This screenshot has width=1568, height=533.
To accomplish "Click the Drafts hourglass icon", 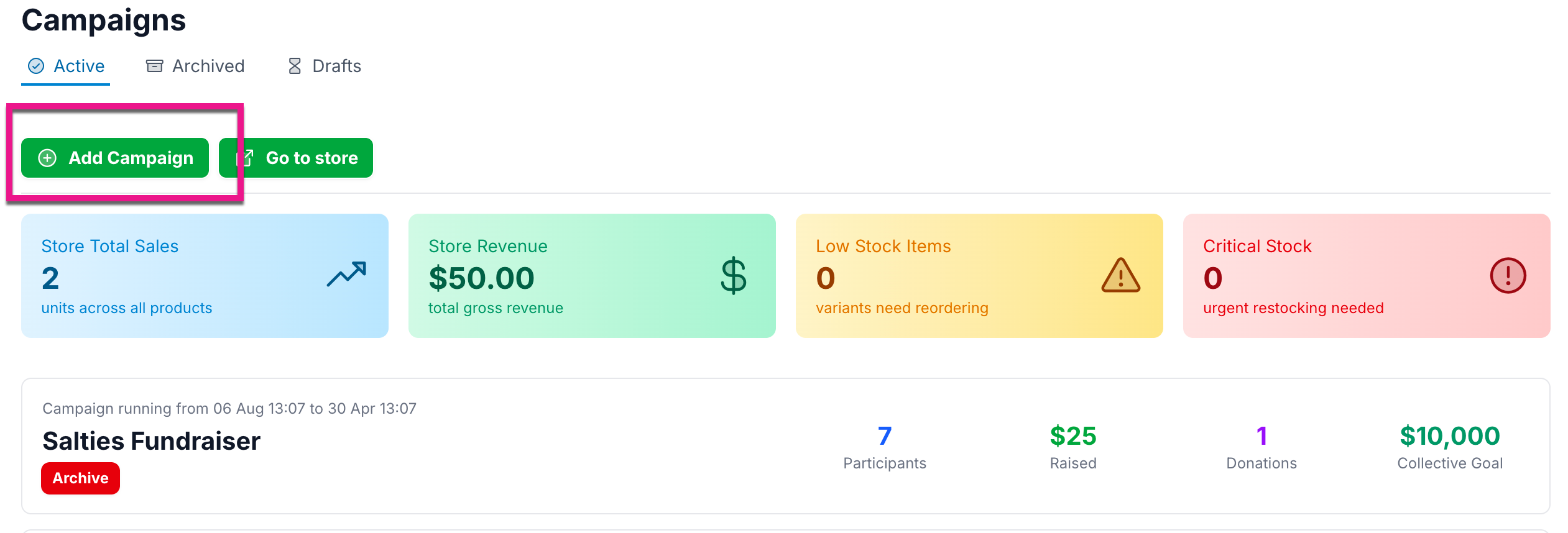I will (295, 66).
